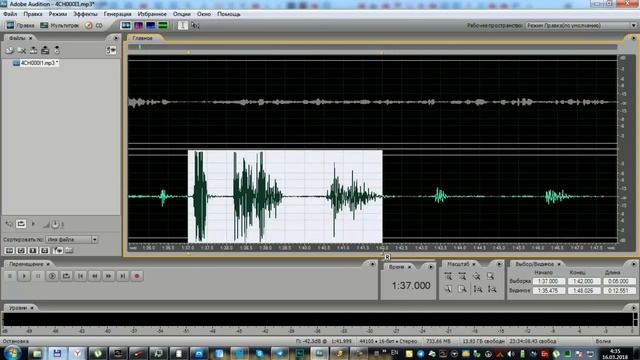Switch to CD view button
This screenshot has height=360, width=640.
click(94, 25)
